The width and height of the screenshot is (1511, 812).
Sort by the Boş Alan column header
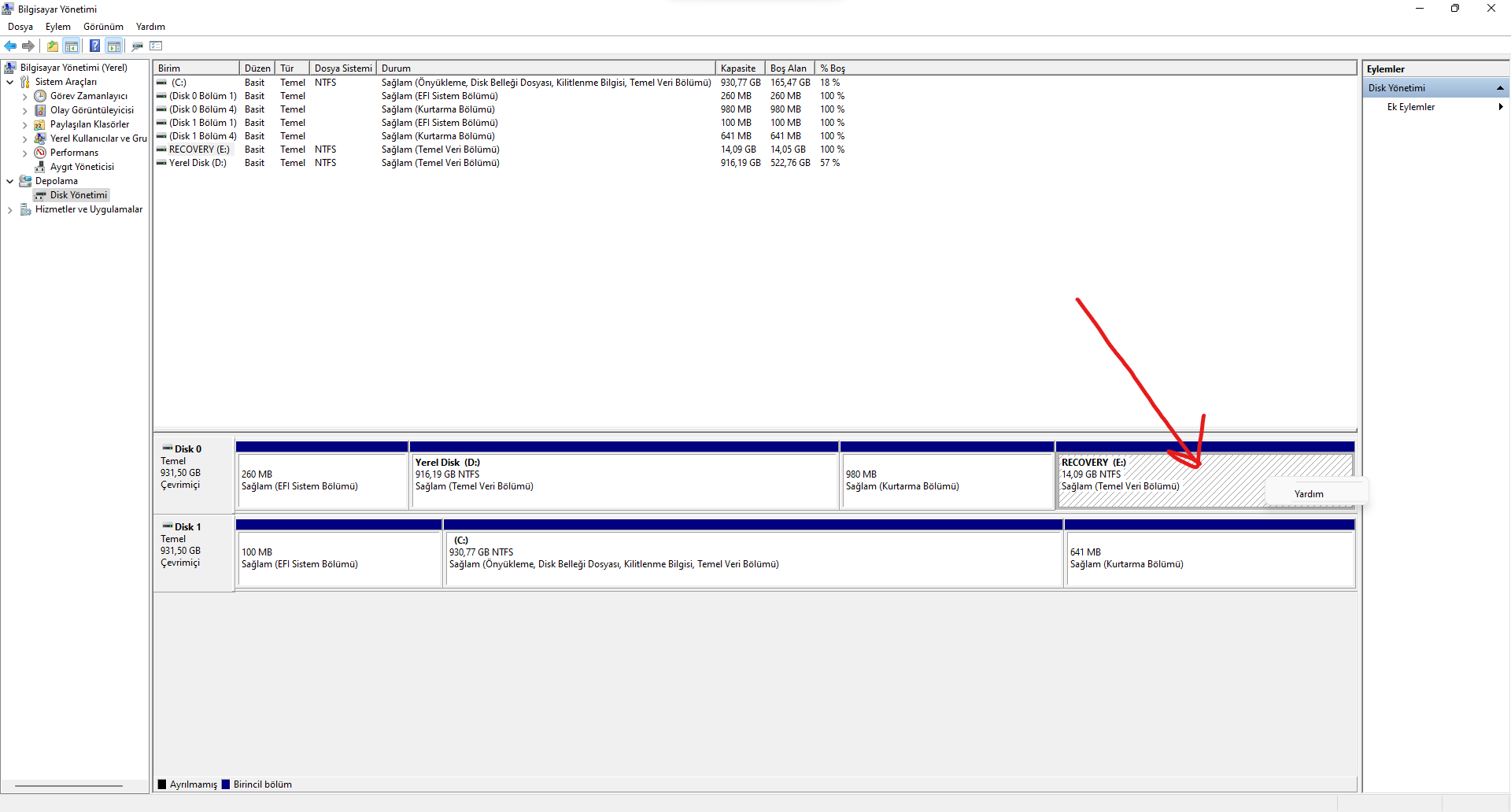(x=790, y=68)
